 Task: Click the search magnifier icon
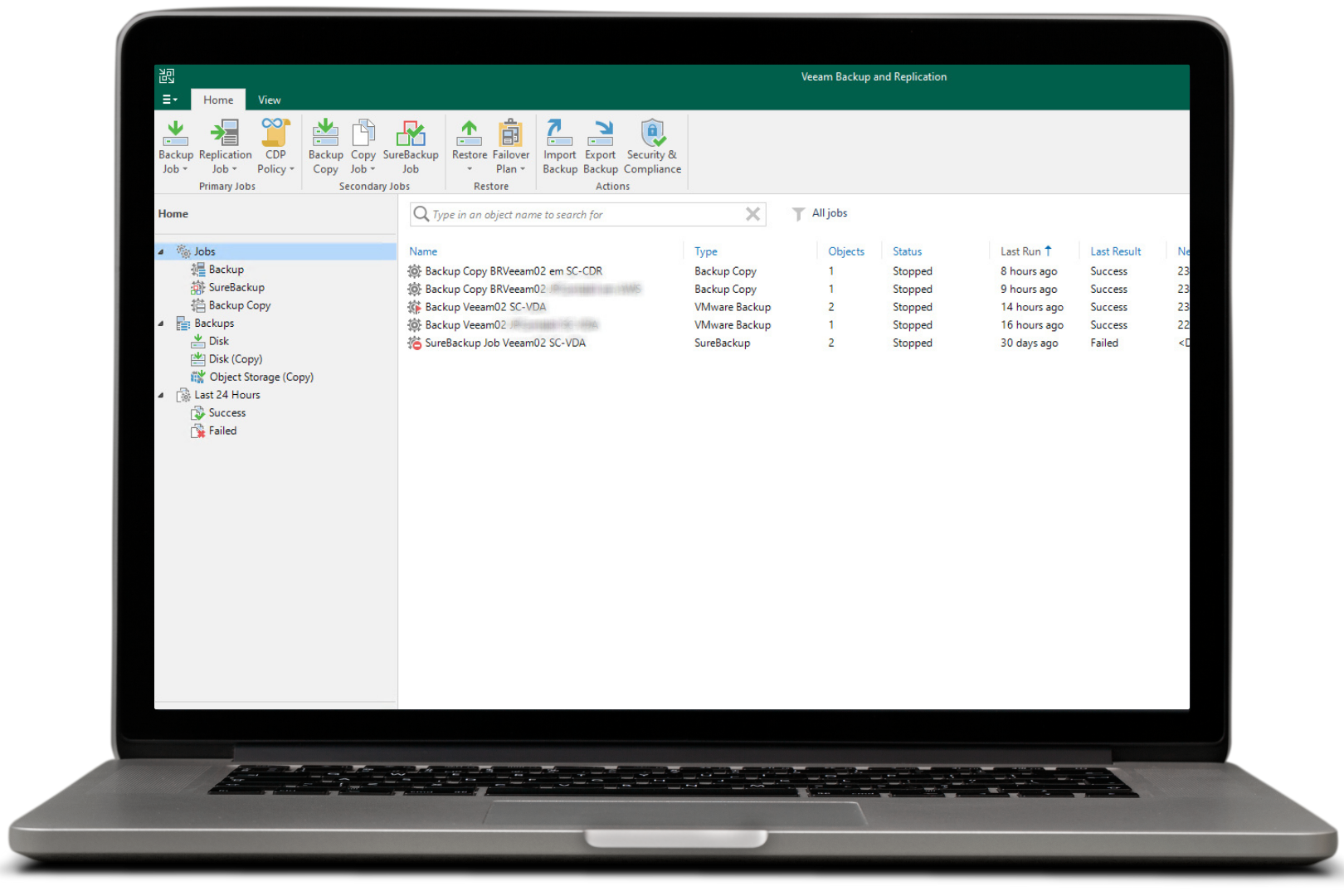(x=421, y=214)
